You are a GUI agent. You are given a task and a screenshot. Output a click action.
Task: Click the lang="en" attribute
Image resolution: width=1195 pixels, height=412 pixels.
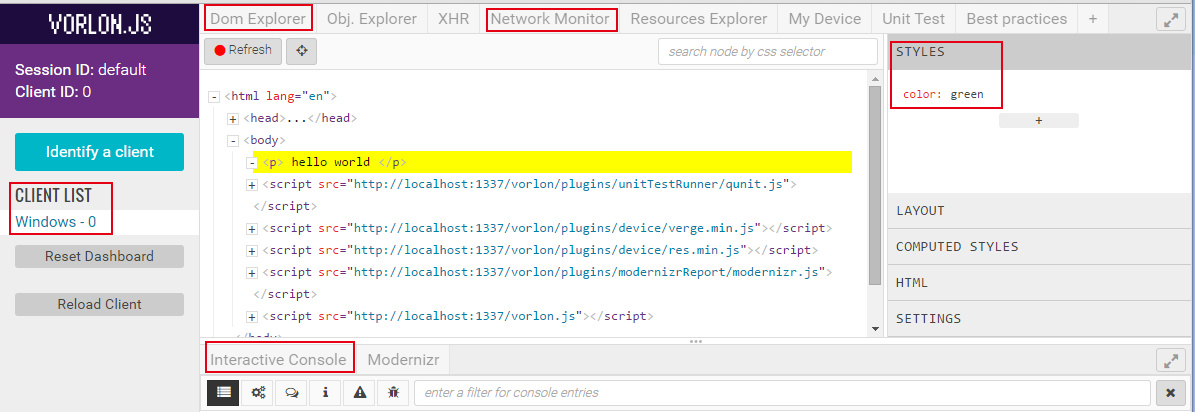(x=295, y=97)
